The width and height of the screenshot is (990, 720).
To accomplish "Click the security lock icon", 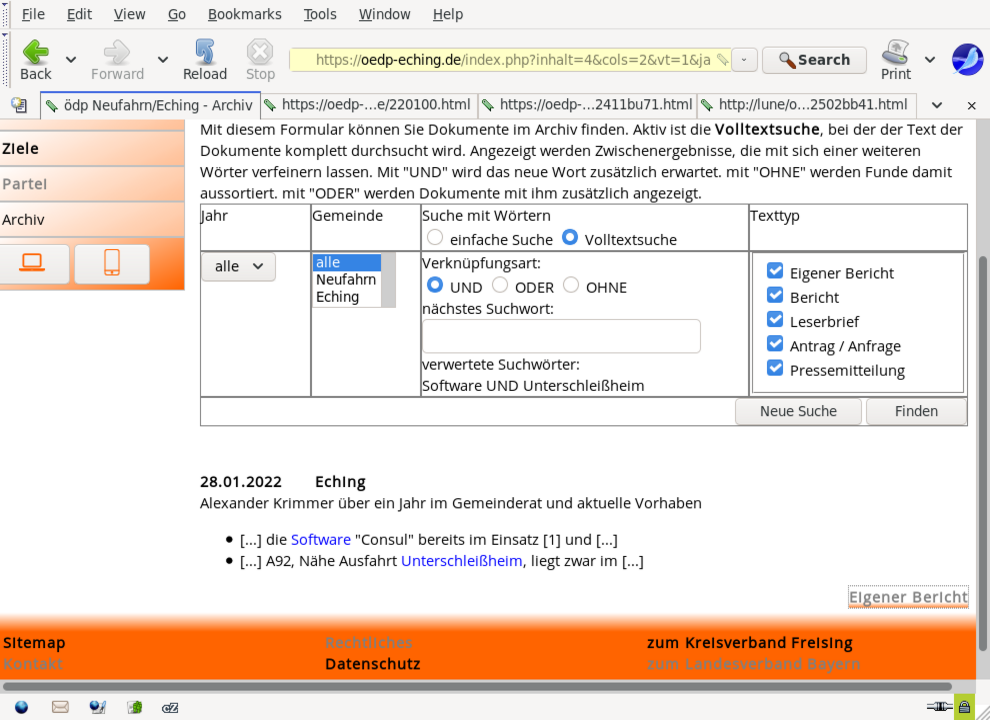I will [x=964, y=707].
